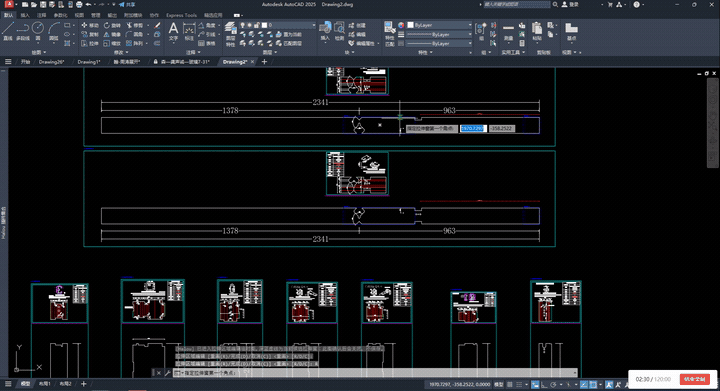Toggle polar tracking in status bar
The width and height of the screenshot is (720, 391).
[554, 385]
